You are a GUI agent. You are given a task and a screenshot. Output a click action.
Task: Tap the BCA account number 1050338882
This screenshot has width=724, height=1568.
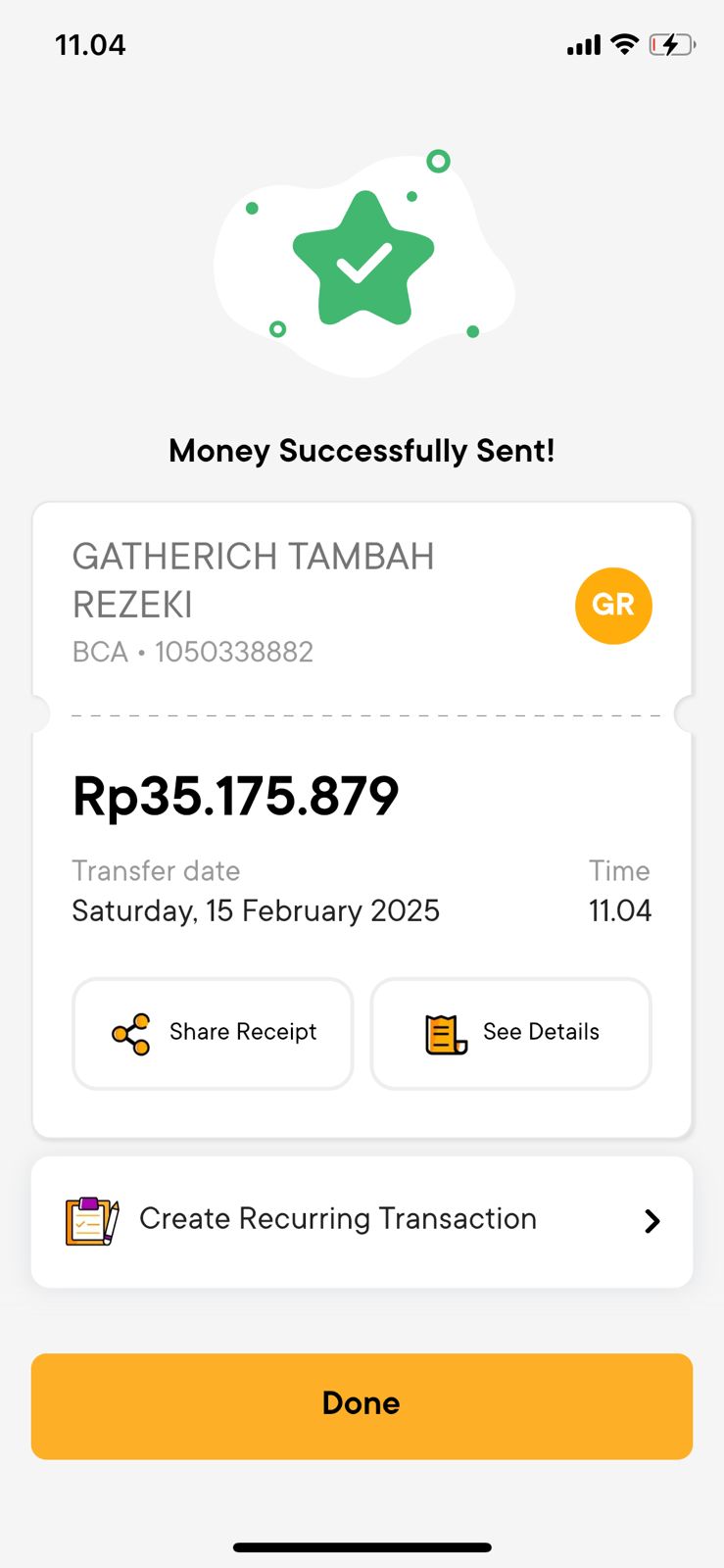tap(193, 652)
